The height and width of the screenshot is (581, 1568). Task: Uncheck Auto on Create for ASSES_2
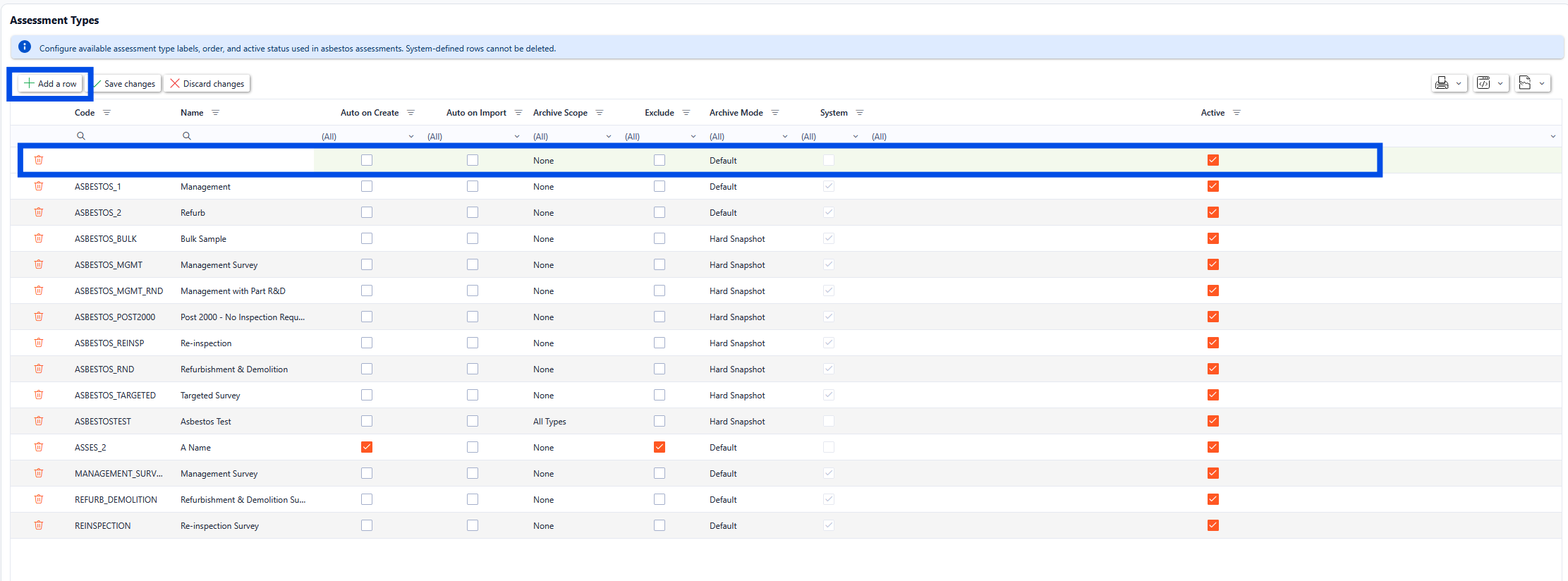pos(367,447)
